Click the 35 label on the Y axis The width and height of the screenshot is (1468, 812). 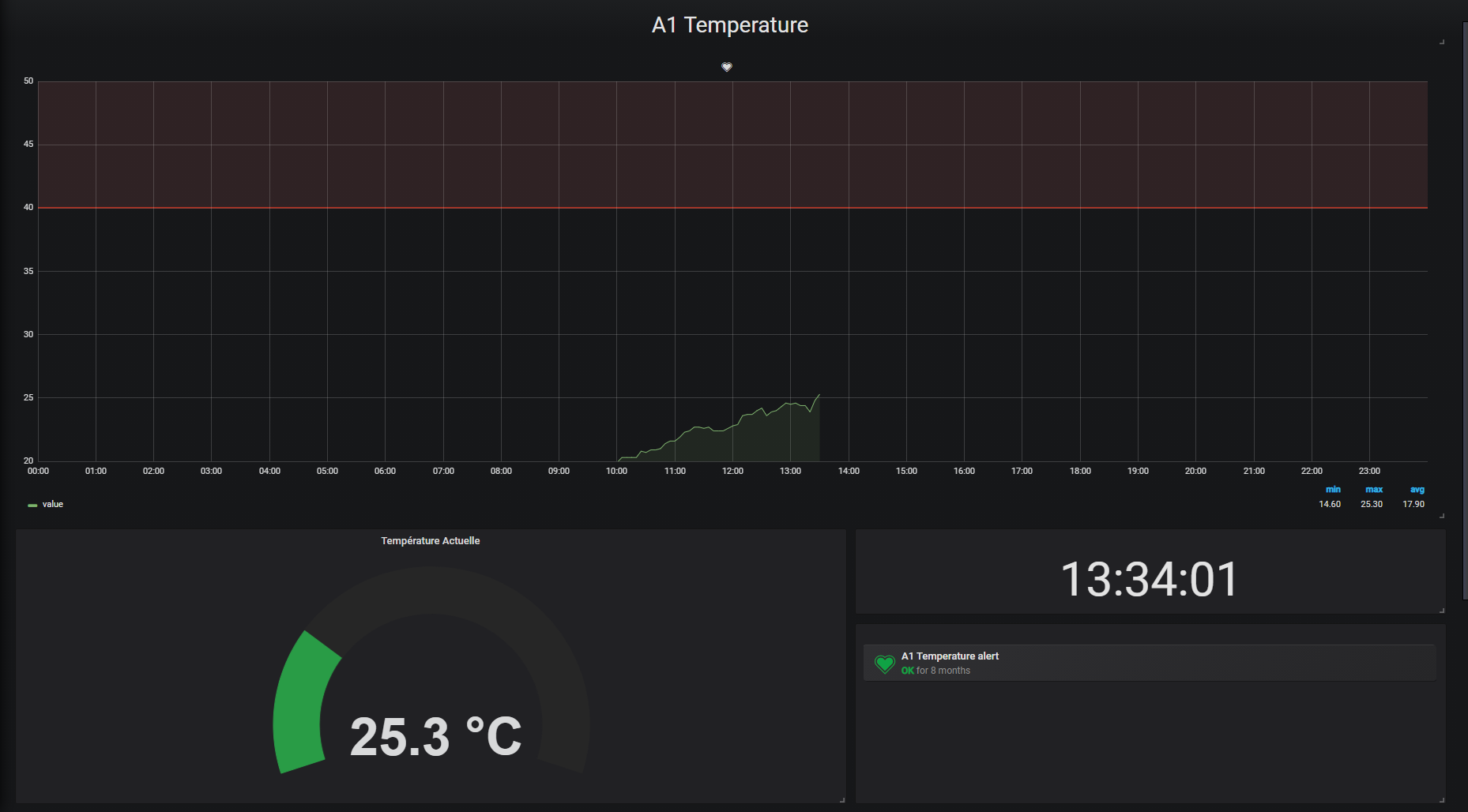pyautogui.click(x=28, y=271)
